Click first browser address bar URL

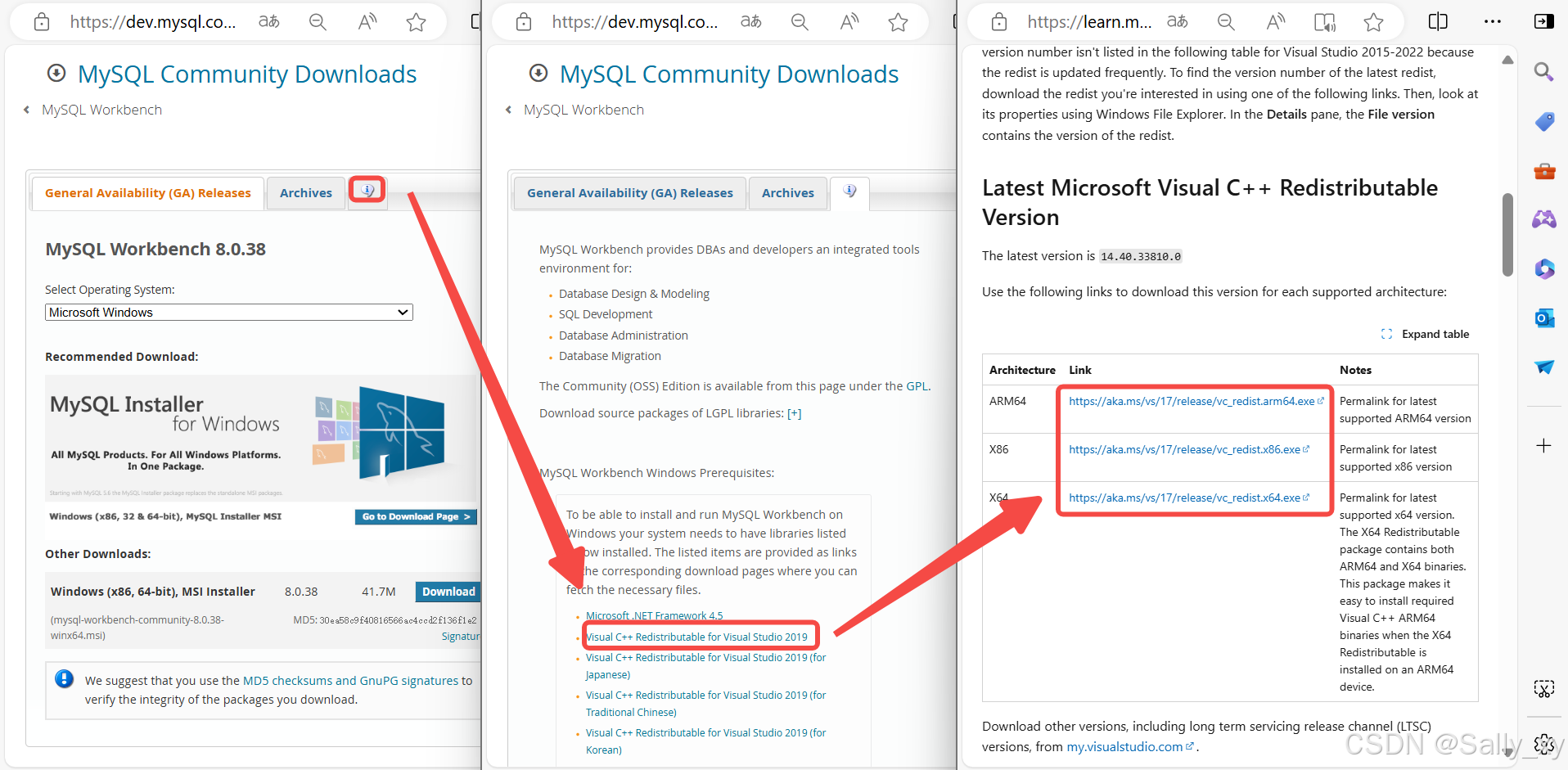[x=153, y=22]
